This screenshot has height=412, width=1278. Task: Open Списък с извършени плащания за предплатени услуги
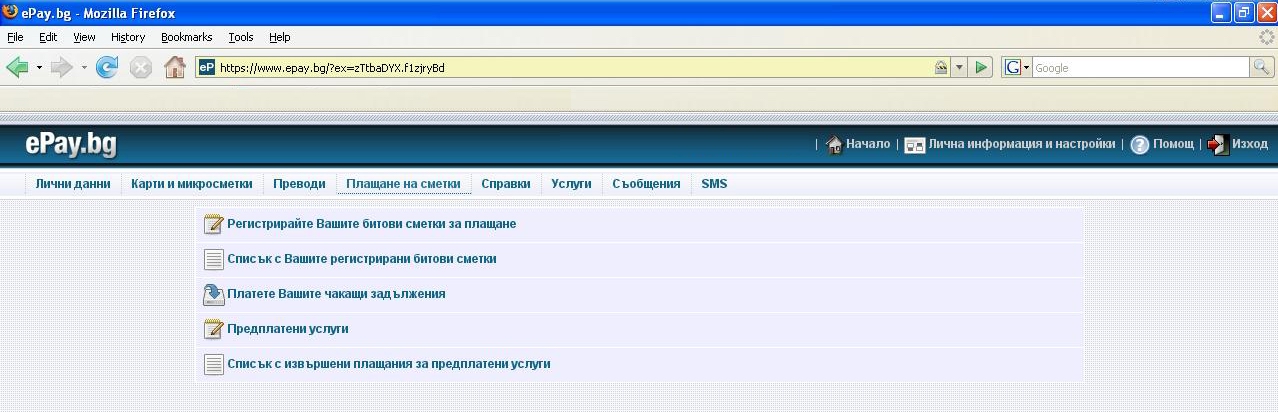click(389, 364)
